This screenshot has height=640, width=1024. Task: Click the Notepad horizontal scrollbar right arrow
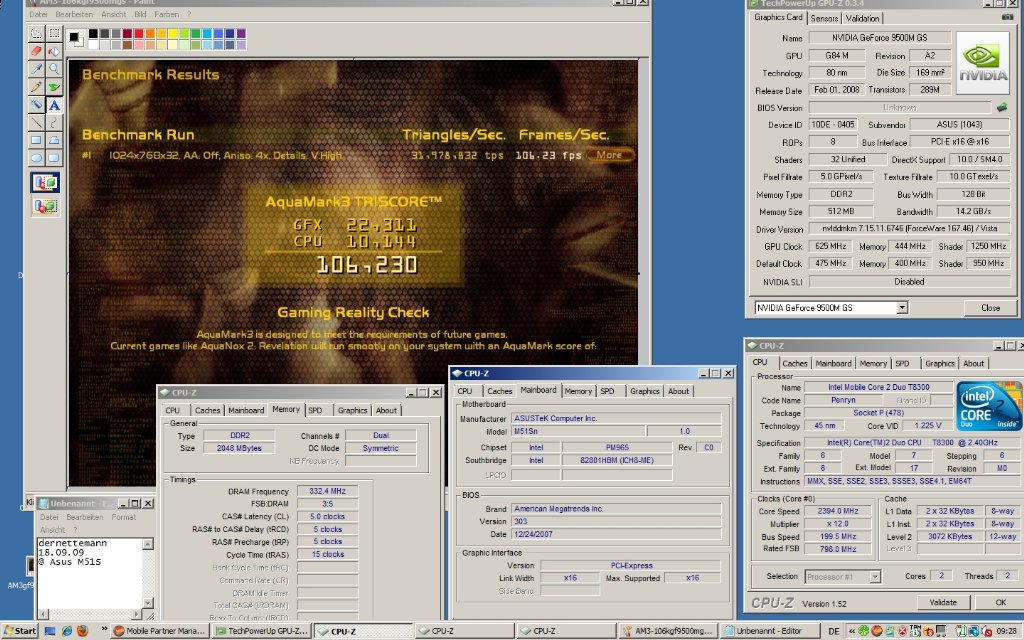point(136,614)
